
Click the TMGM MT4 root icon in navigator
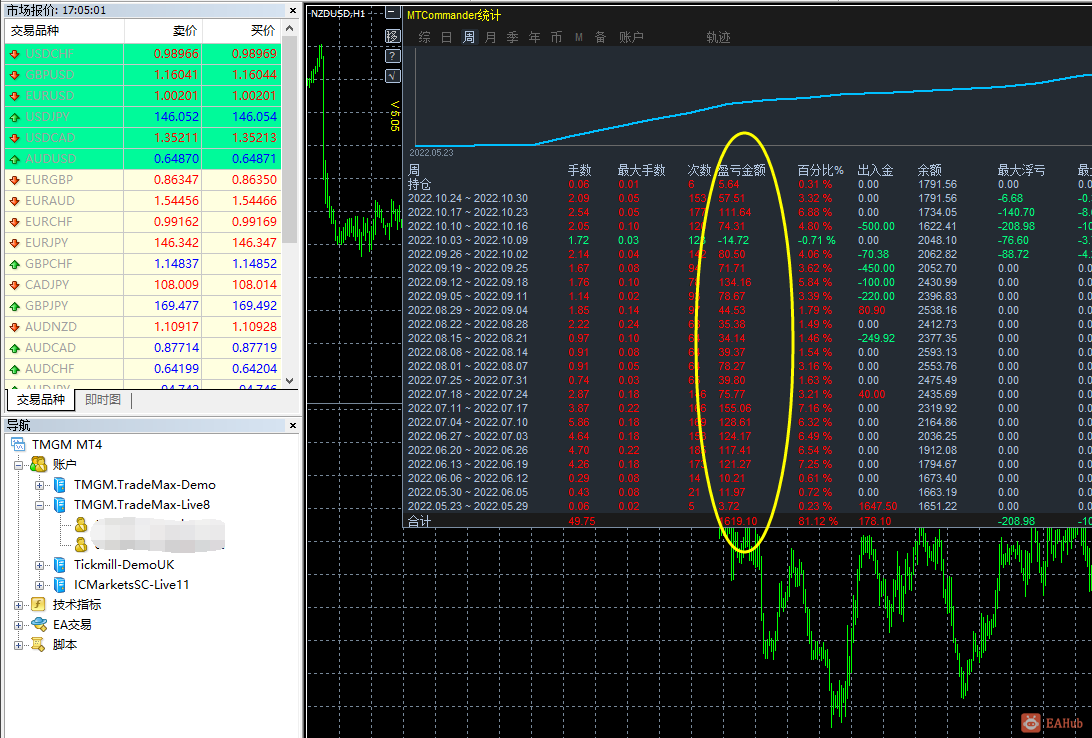18,444
